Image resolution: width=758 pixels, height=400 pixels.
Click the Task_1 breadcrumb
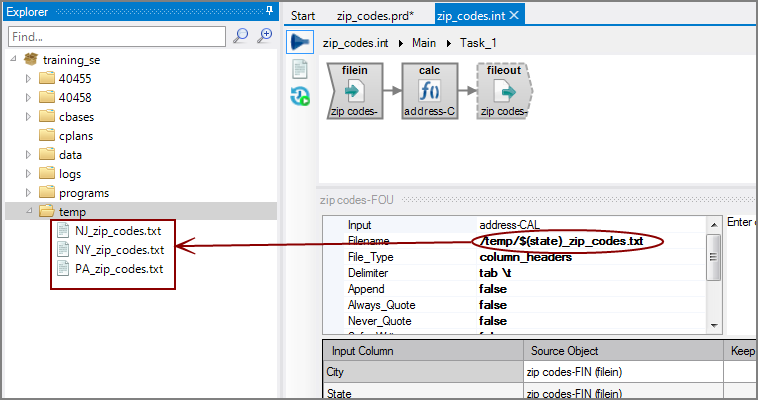[478, 43]
